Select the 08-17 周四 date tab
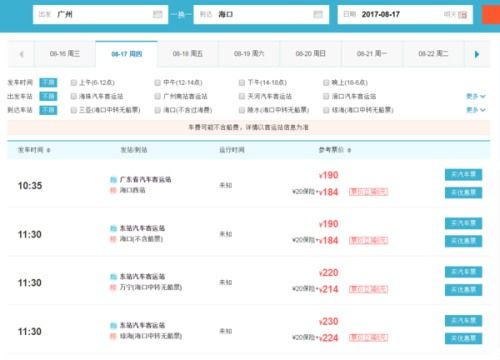This screenshot has height=360, width=500. pyautogui.click(x=127, y=54)
